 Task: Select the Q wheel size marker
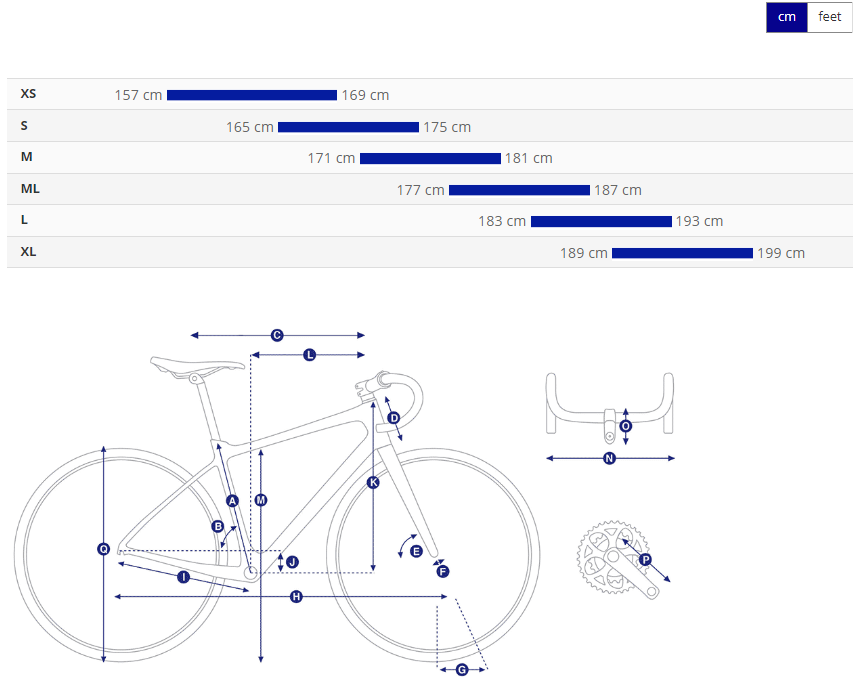tap(104, 549)
